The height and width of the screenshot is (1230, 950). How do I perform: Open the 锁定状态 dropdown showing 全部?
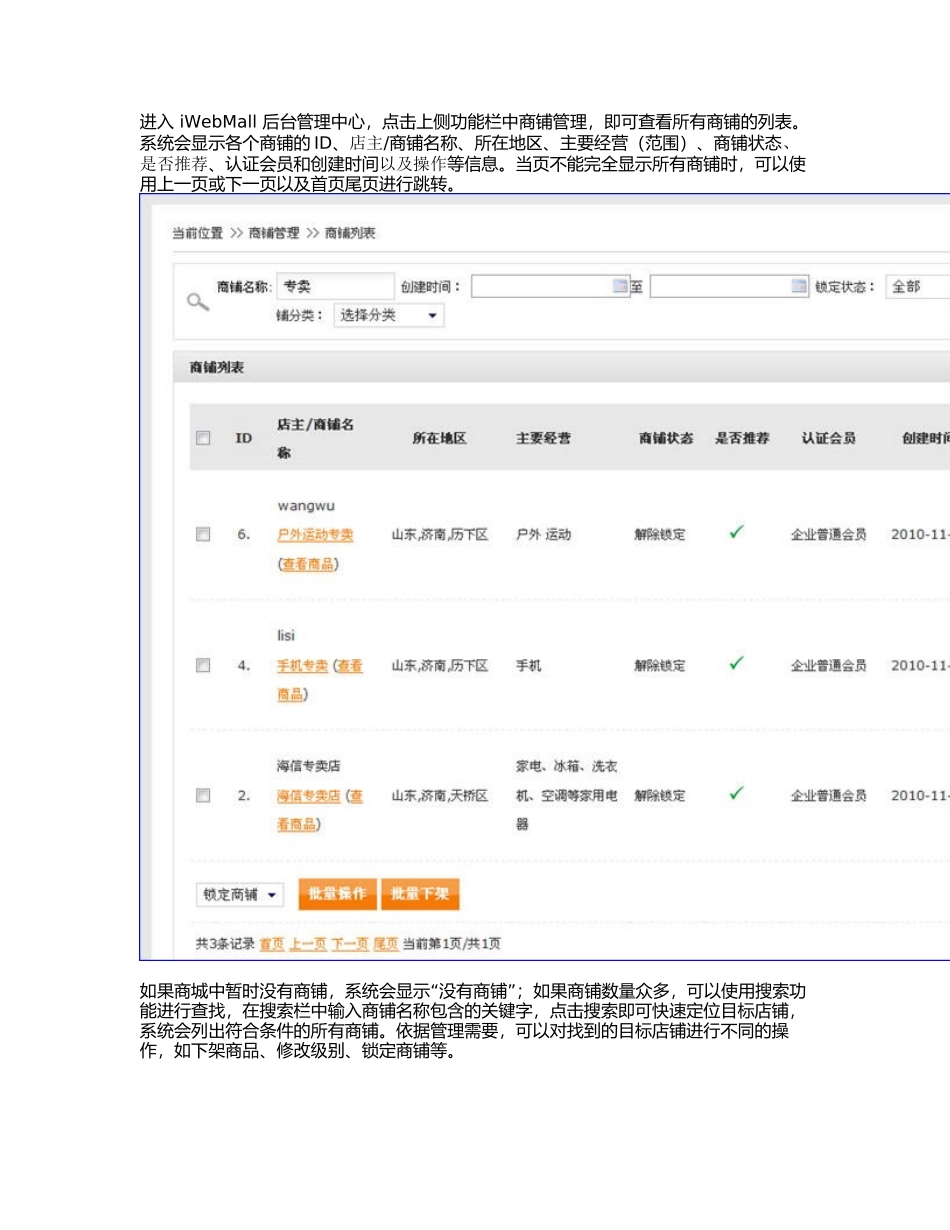point(916,287)
